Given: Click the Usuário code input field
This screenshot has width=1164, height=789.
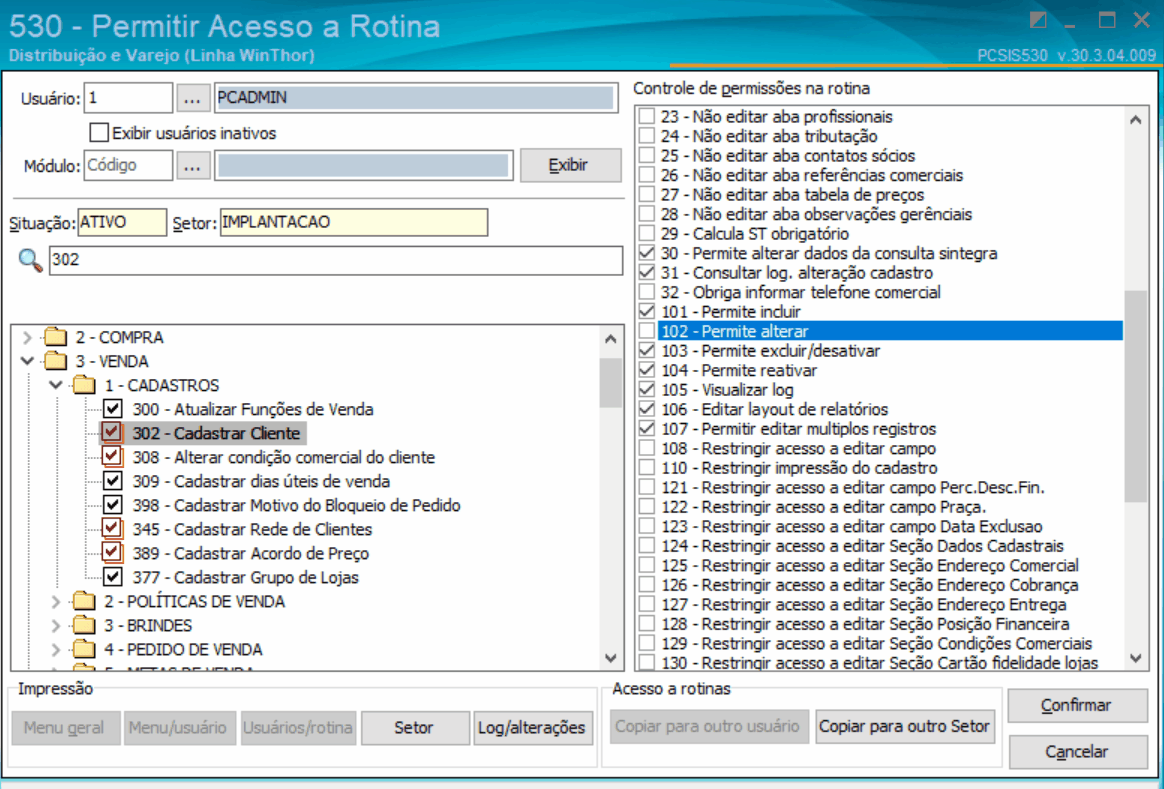Looking at the screenshot, I should 128,98.
